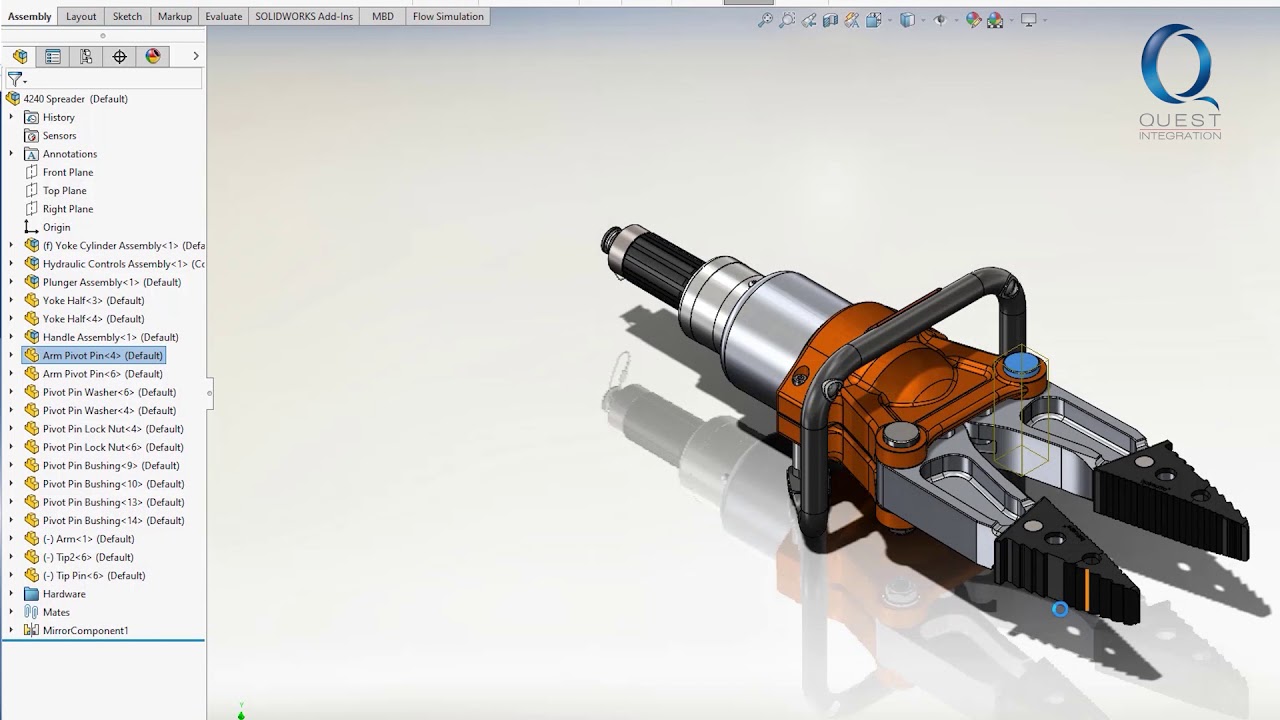Click the Right Plane icon in tree
The height and width of the screenshot is (720, 1280).
point(32,209)
